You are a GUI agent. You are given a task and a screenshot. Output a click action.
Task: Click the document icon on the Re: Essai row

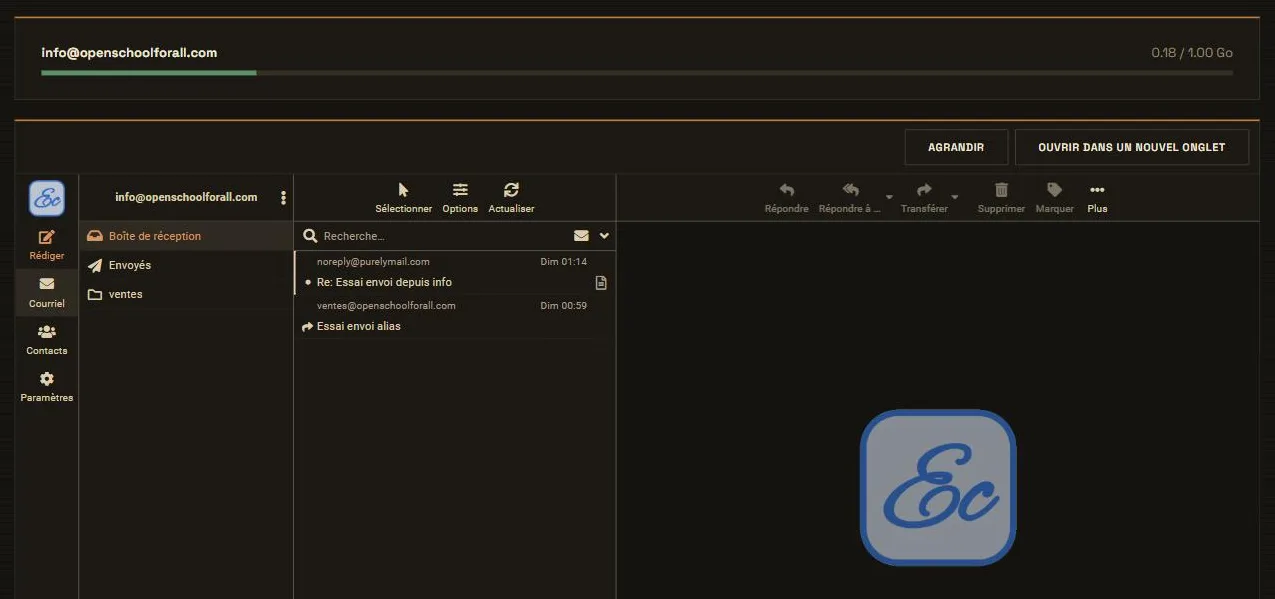[x=601, y=283]
